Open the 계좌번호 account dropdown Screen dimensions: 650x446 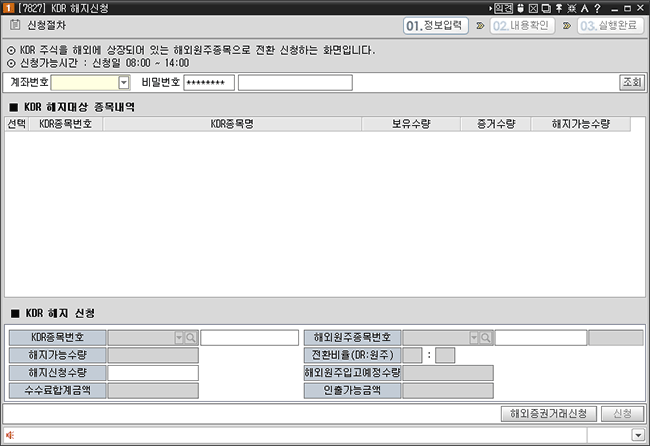[124, 82]
